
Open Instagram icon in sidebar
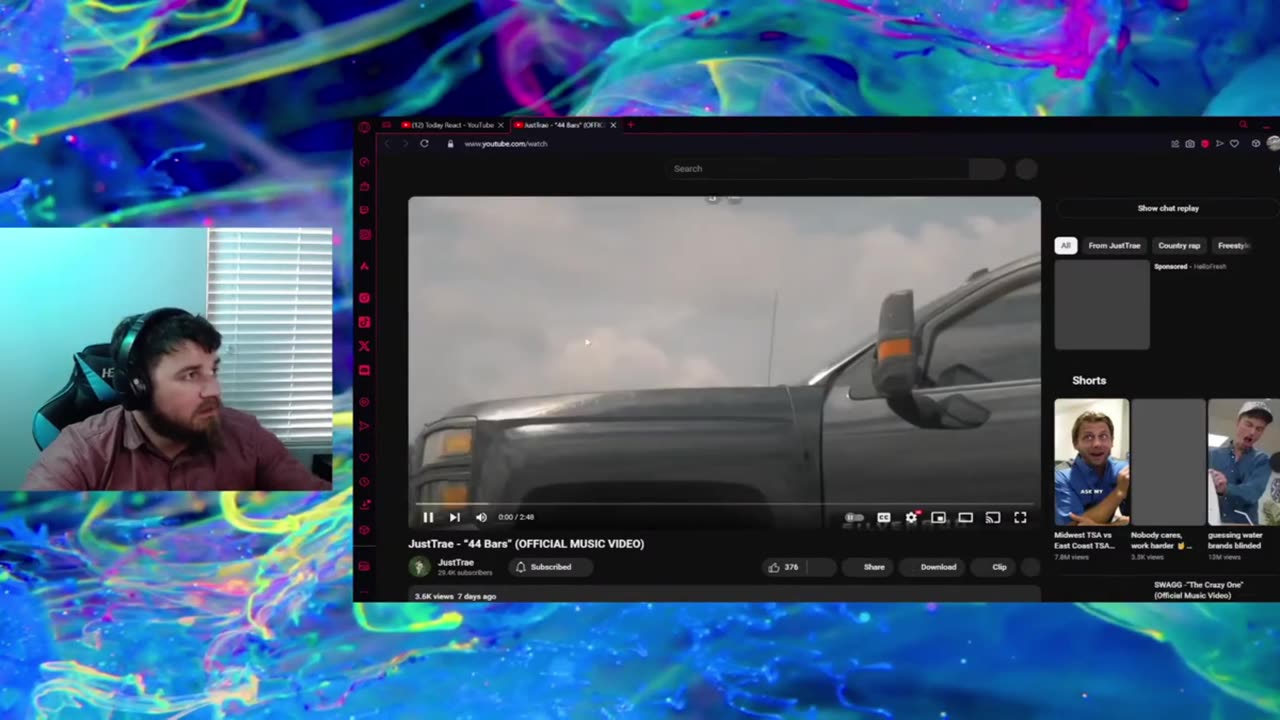point(364,298)
